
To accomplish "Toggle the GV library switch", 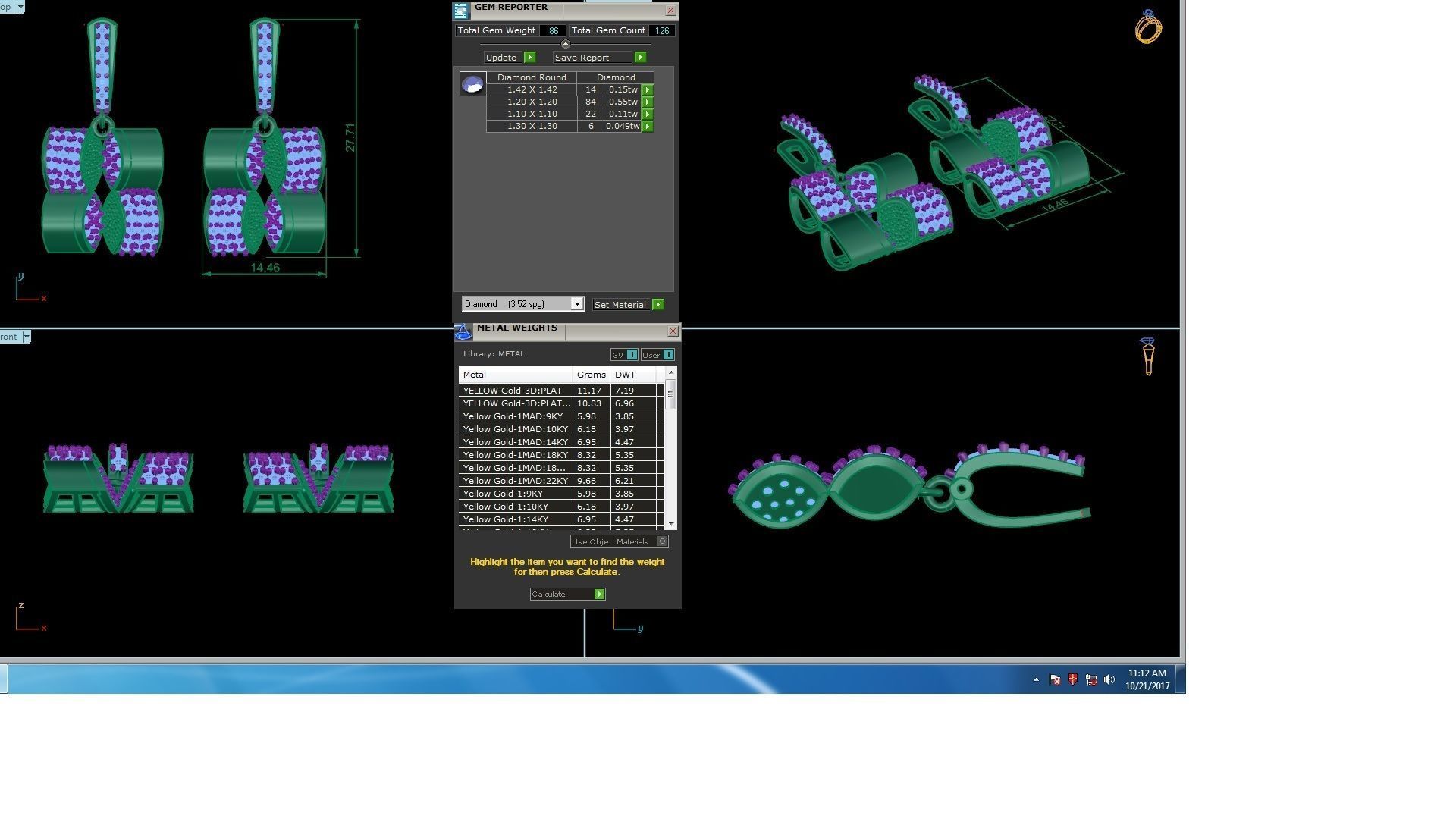I will pos(632,355).
